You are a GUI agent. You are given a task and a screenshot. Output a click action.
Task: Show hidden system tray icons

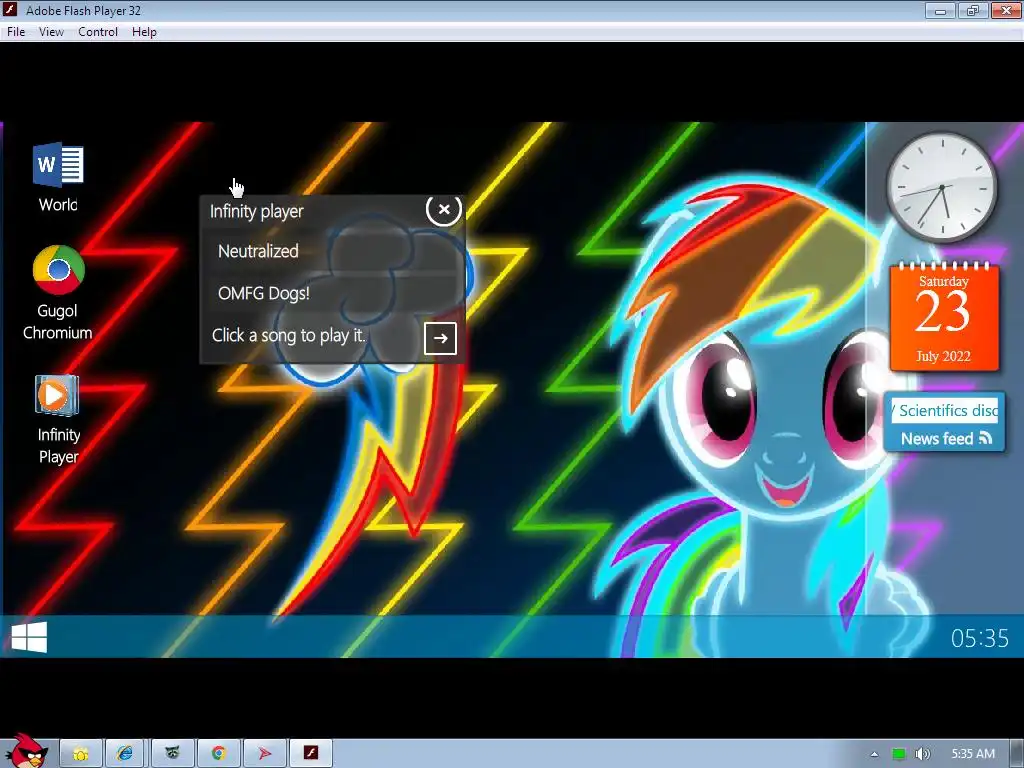[x=874, y=754]
